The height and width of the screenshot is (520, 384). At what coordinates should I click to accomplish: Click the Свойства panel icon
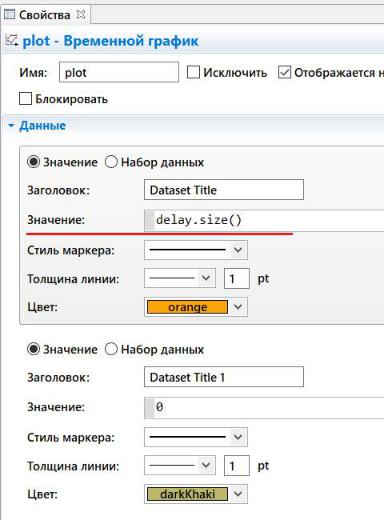click(x=9, y=15)
